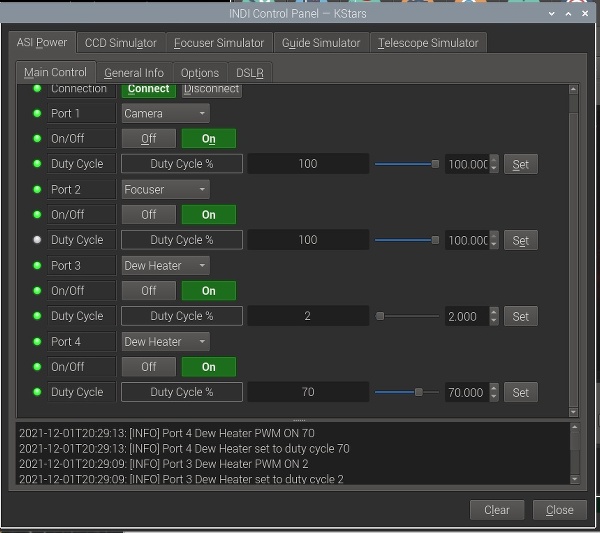Turn Off Port 4 power
This screenshot has height=533, width=600.
pyautogui.click(x=148, y=367)
